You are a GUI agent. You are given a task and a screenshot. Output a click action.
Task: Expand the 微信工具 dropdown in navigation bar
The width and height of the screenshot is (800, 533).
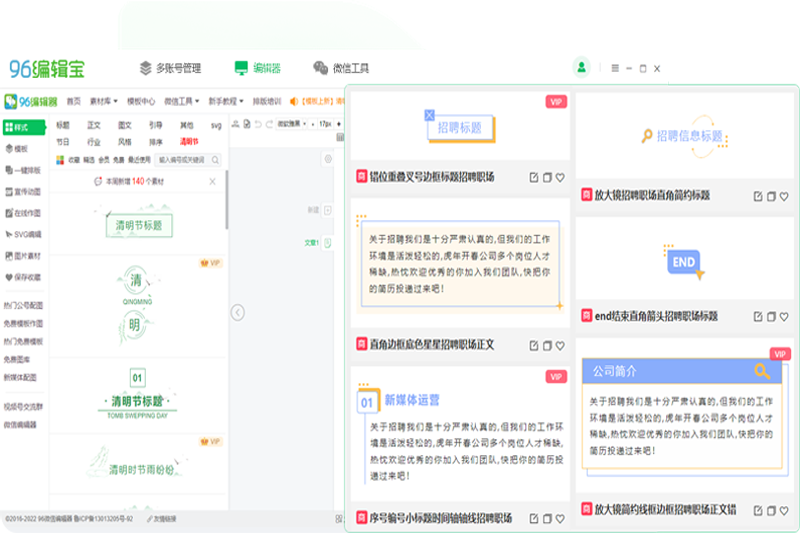[182, 101]
